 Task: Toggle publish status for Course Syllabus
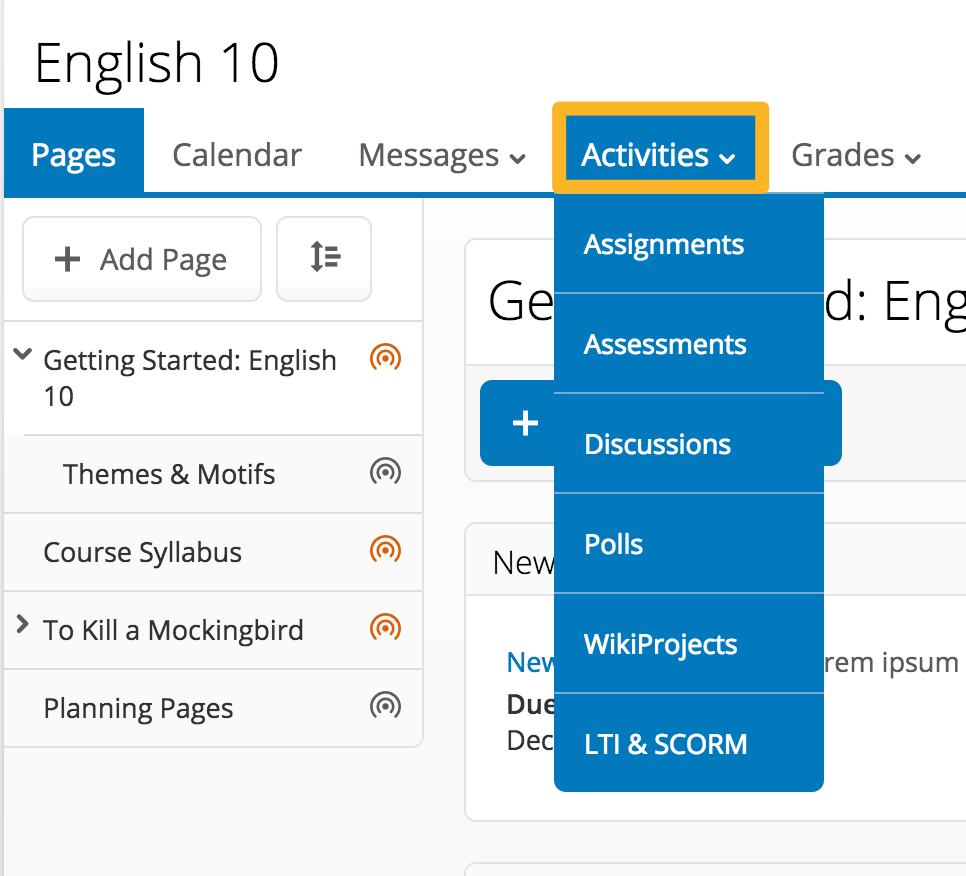[x=385, y=550]
